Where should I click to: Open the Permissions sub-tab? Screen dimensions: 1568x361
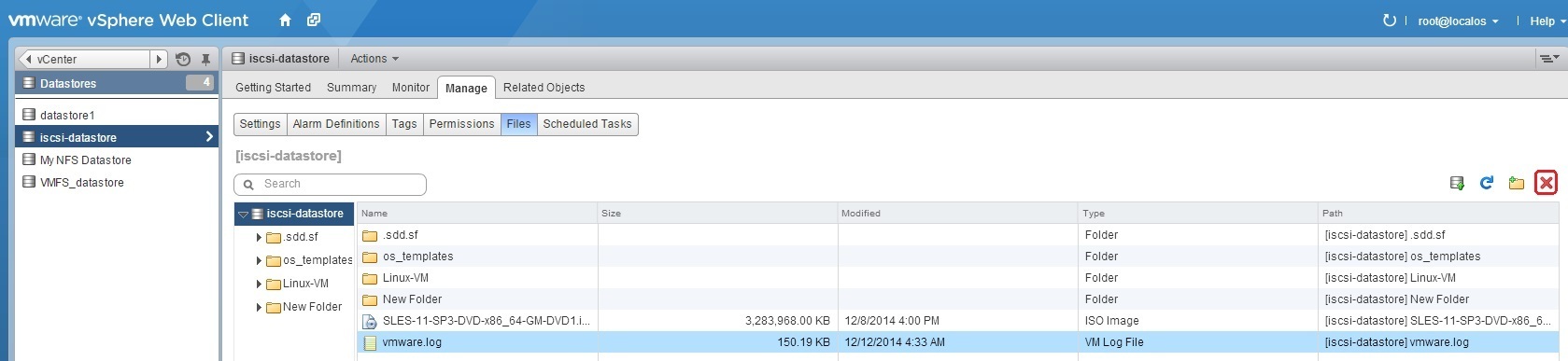coord(461,124)
